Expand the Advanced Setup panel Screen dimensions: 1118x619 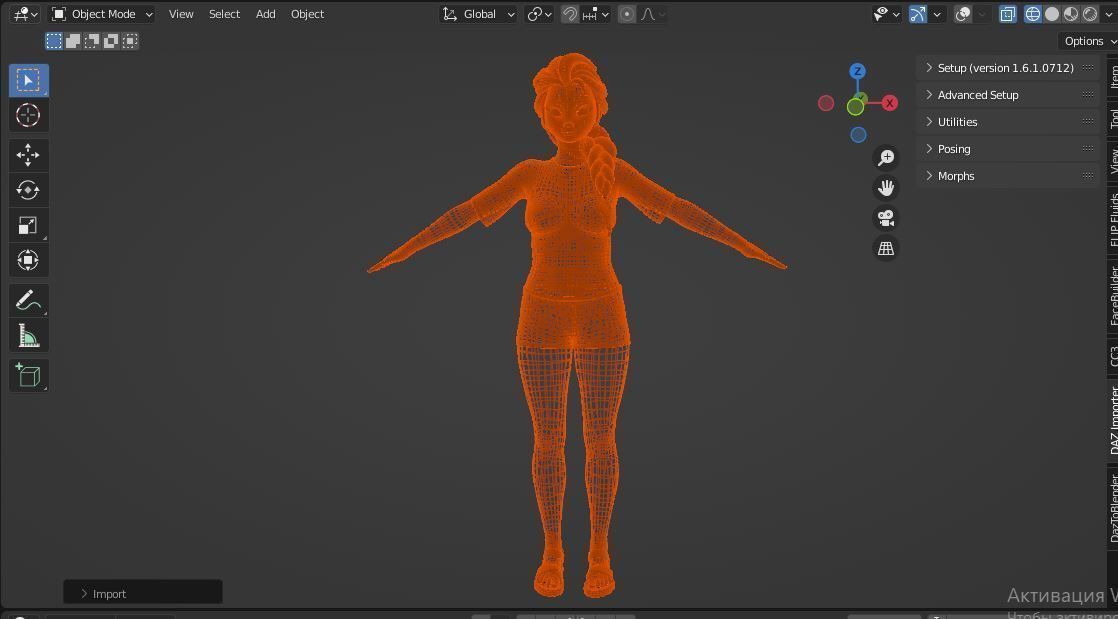pyautogui.click(x=1008, y=95)
